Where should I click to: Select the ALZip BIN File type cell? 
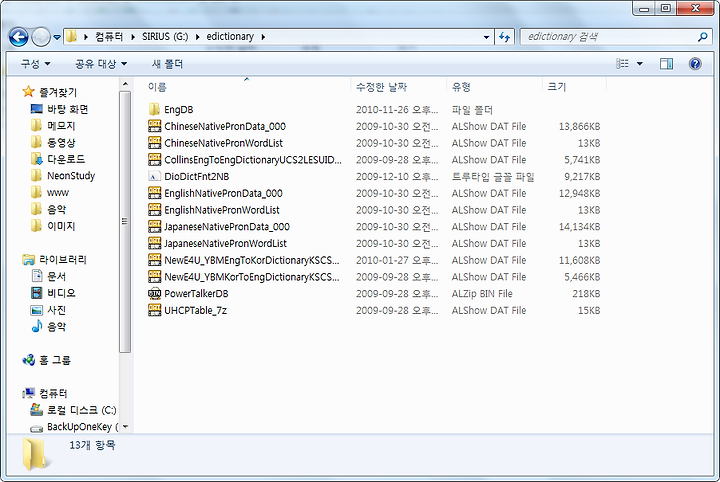pos(482,294)
